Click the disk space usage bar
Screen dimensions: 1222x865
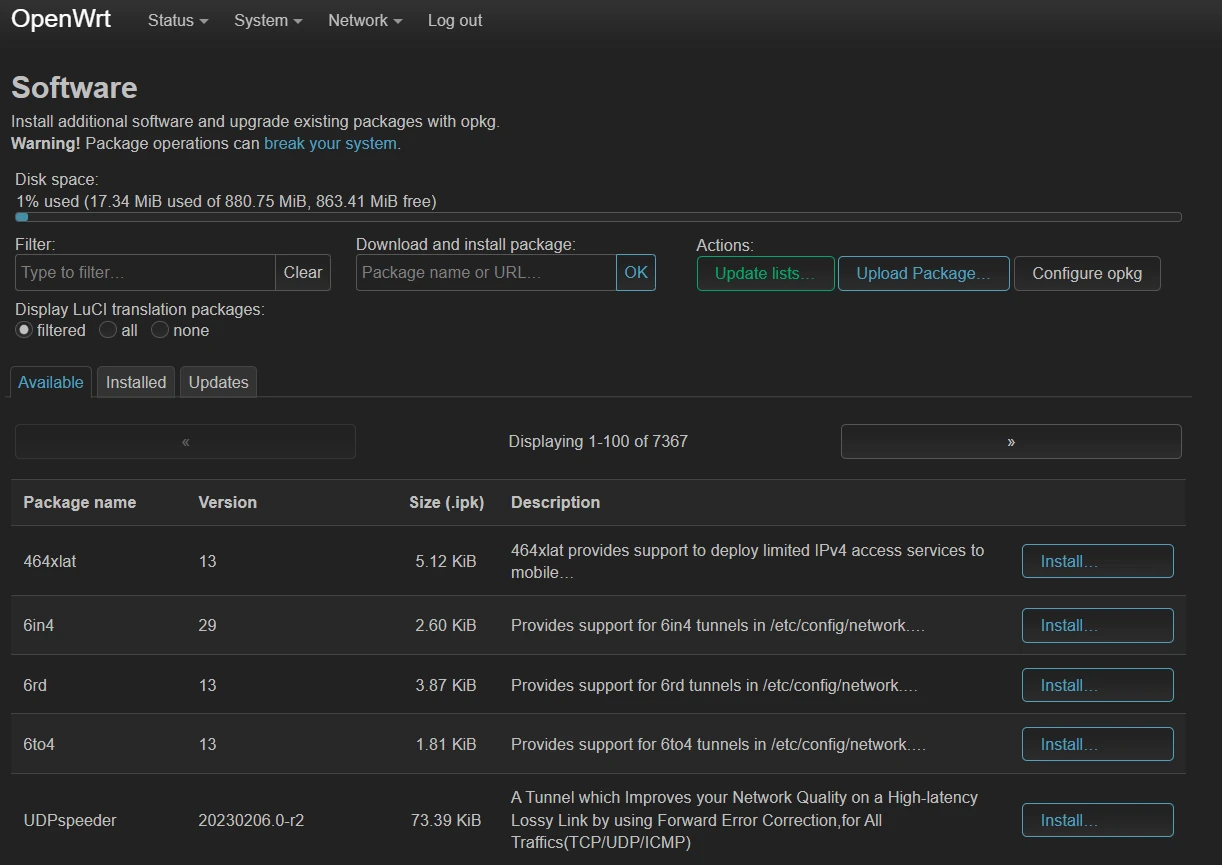click(598, 217)
